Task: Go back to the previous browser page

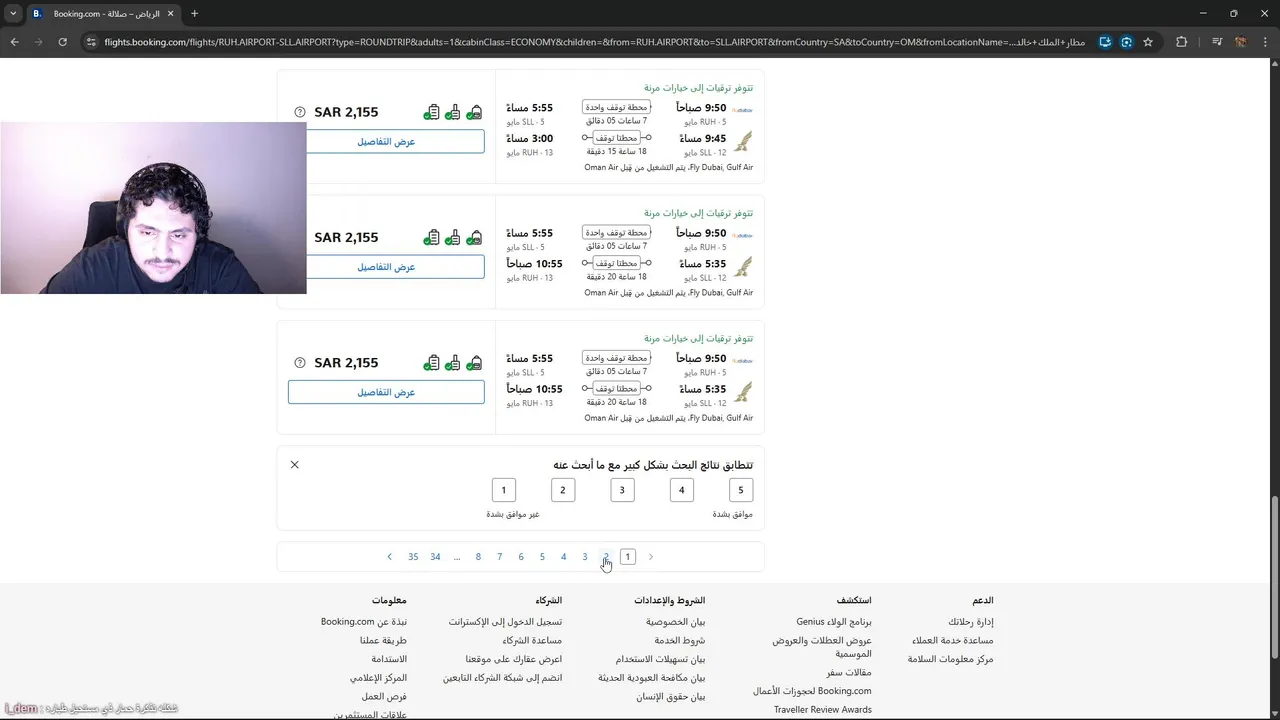Action: (x=14, y=42)
